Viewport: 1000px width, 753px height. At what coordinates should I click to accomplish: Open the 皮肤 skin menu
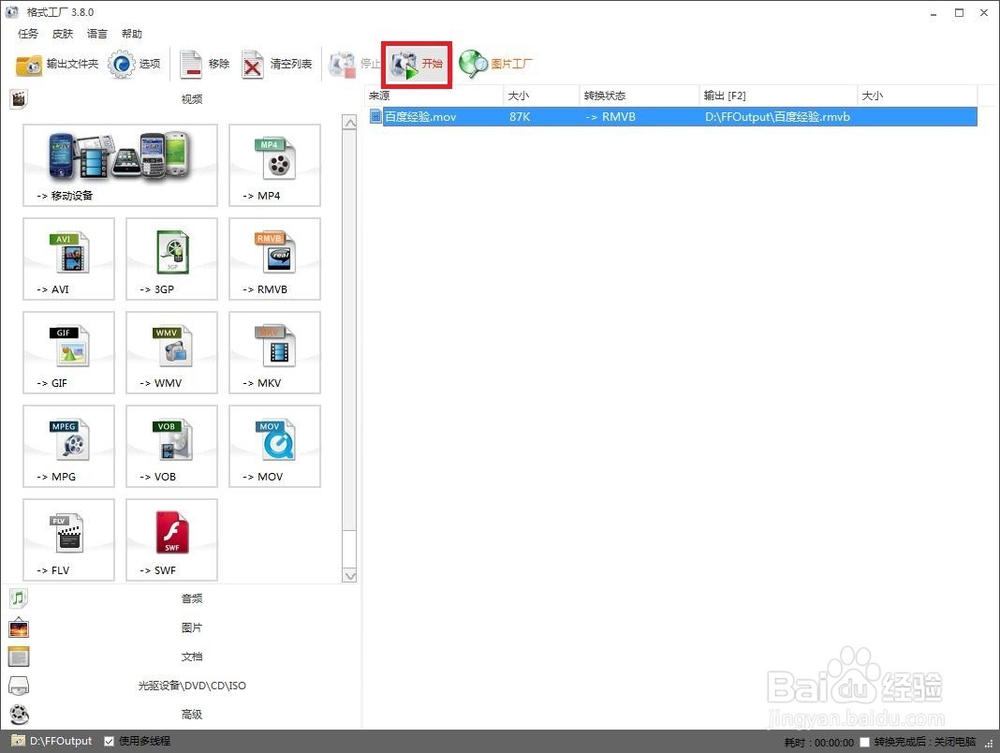click(x=62, y=34)
